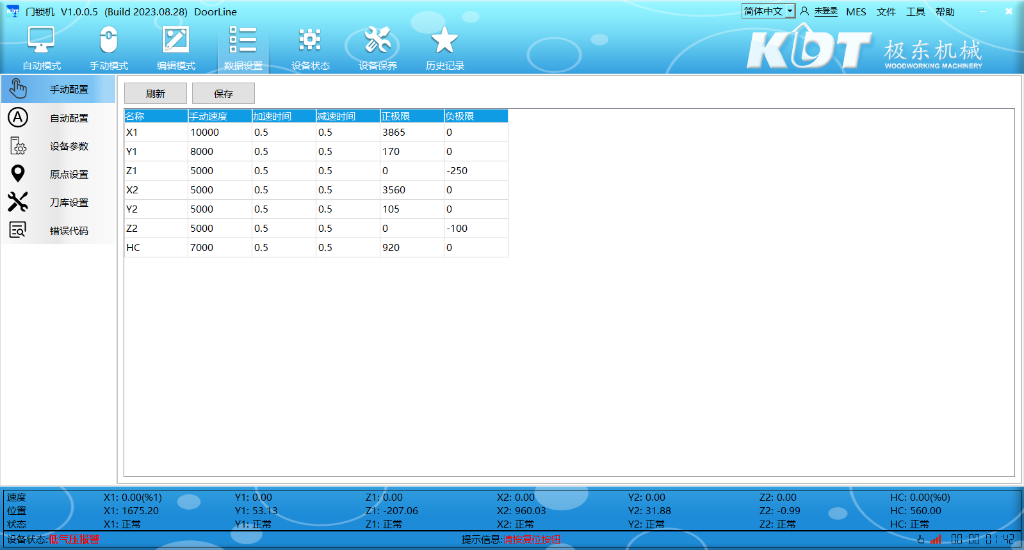Open the 工具 (Tools) menu
The height and width of the screenshot is (550, 1024).
tap(915, 12)
